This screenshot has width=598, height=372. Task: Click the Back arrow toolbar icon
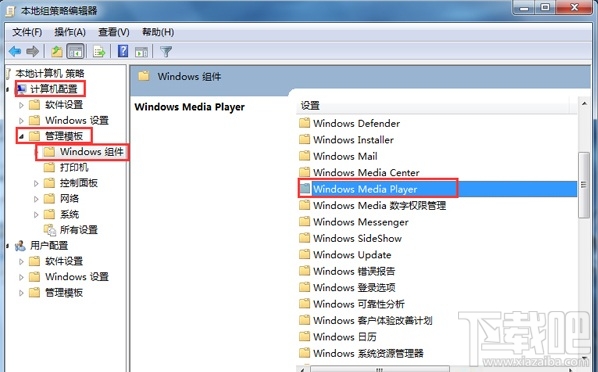click(15, 51)
